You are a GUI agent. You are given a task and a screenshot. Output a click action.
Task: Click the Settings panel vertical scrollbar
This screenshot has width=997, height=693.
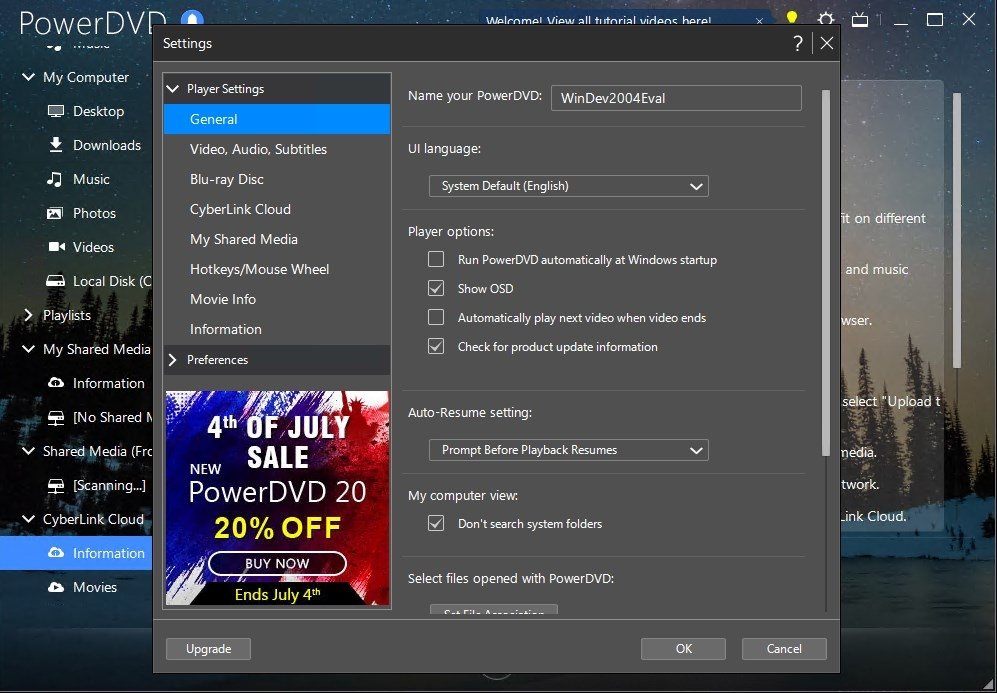826,273
